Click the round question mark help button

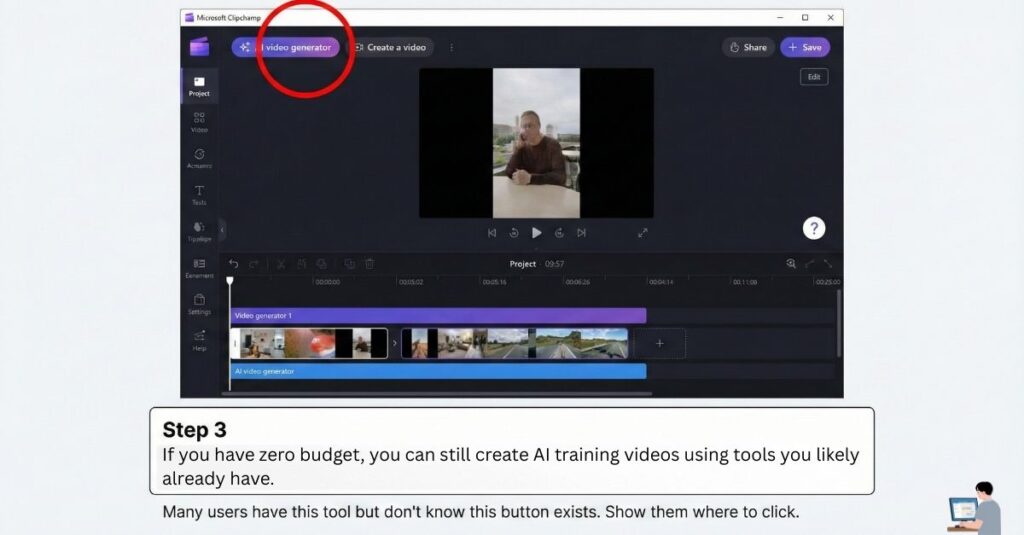814,228
